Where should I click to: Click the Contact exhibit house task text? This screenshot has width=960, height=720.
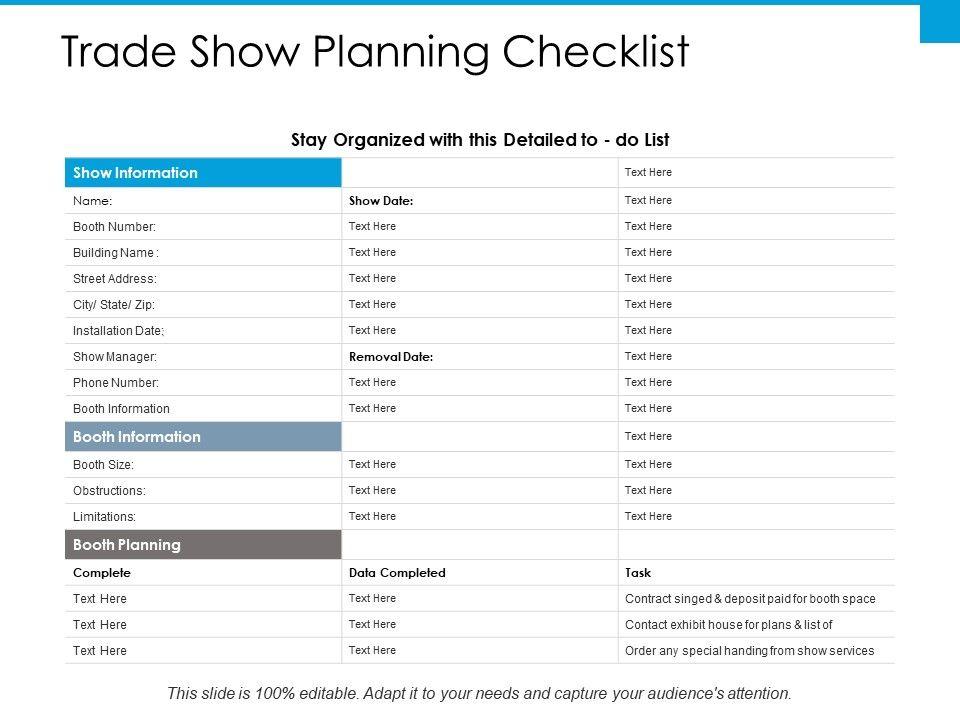728,625
